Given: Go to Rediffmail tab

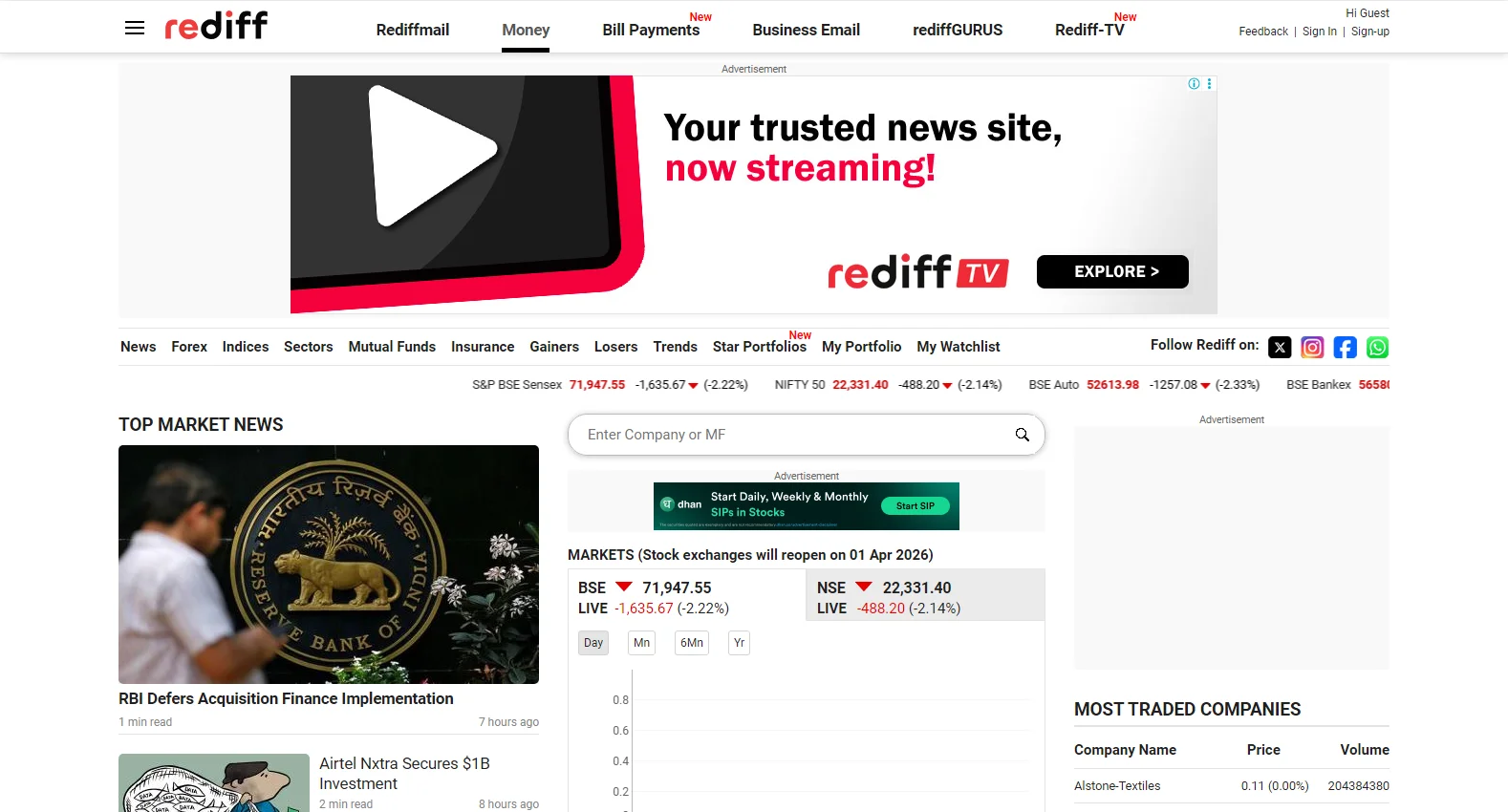Looking at the screenshot, I should (413, 30).
